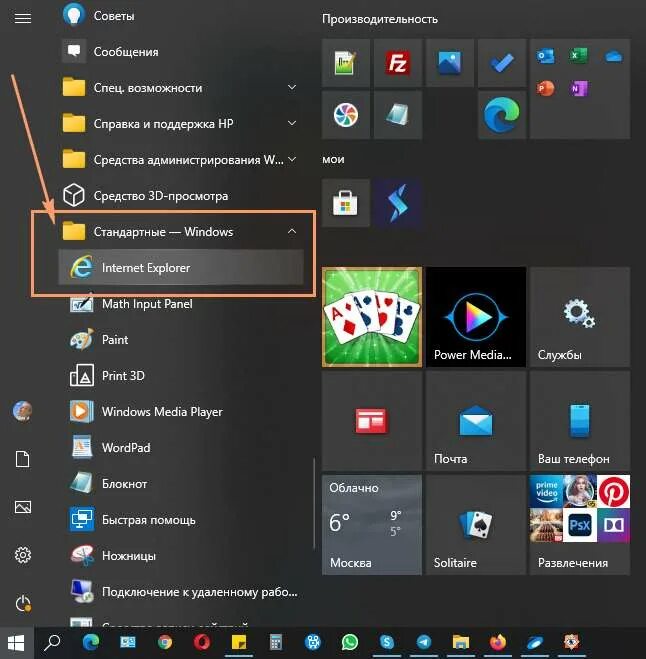Open Pinterest in the Развлечения folder
The height and width of the screenshot is (659, 646).
pos(614,491)
